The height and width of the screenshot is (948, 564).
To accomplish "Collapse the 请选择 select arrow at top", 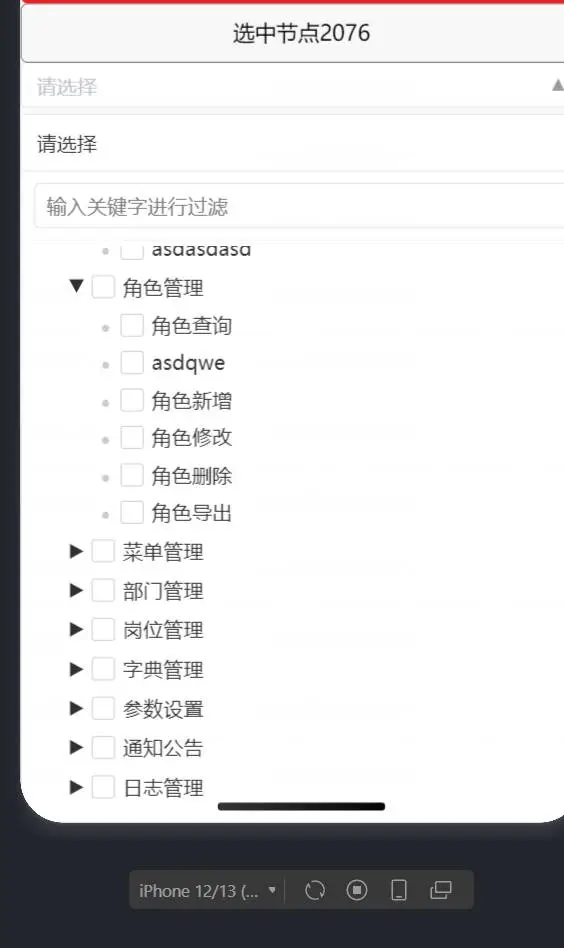I will click(558, 86).
